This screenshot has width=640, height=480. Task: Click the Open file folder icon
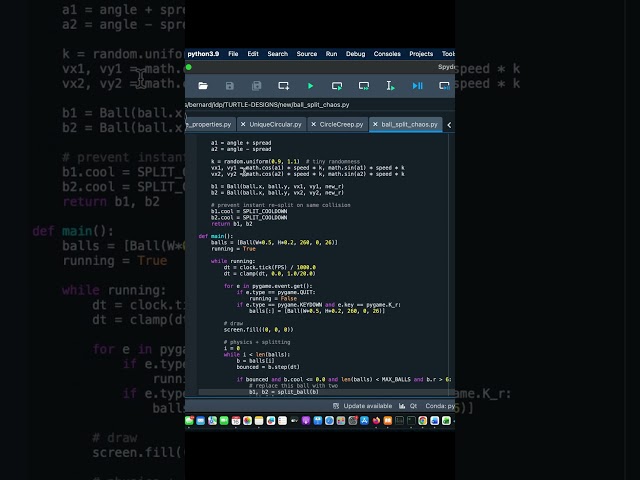203,86
